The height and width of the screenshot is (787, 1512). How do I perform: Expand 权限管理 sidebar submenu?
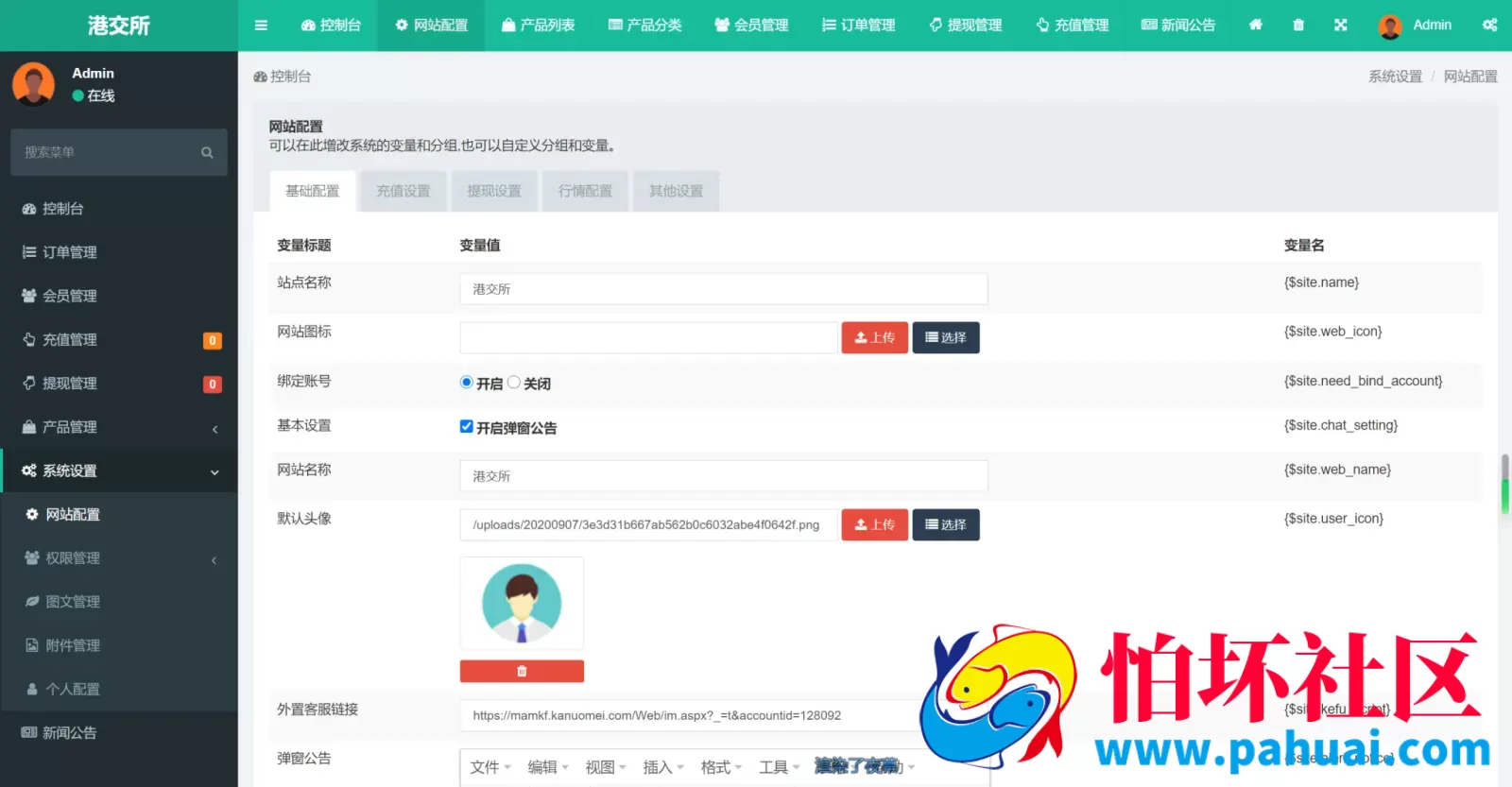point(119,557)
